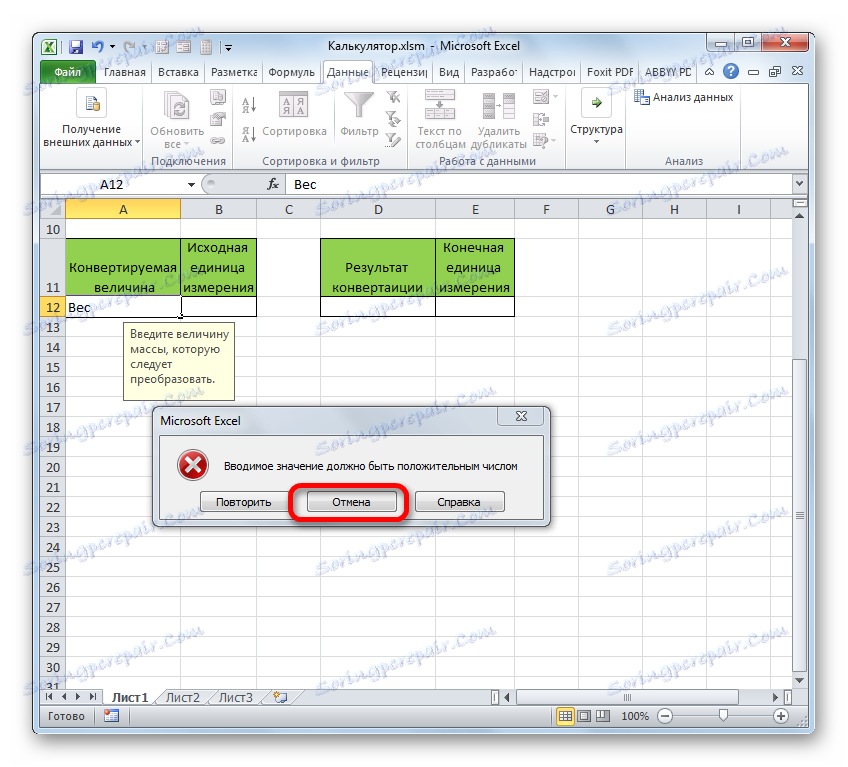Toggle the Фильтр funnel button
Screen dimensions: 848x767
359,114
